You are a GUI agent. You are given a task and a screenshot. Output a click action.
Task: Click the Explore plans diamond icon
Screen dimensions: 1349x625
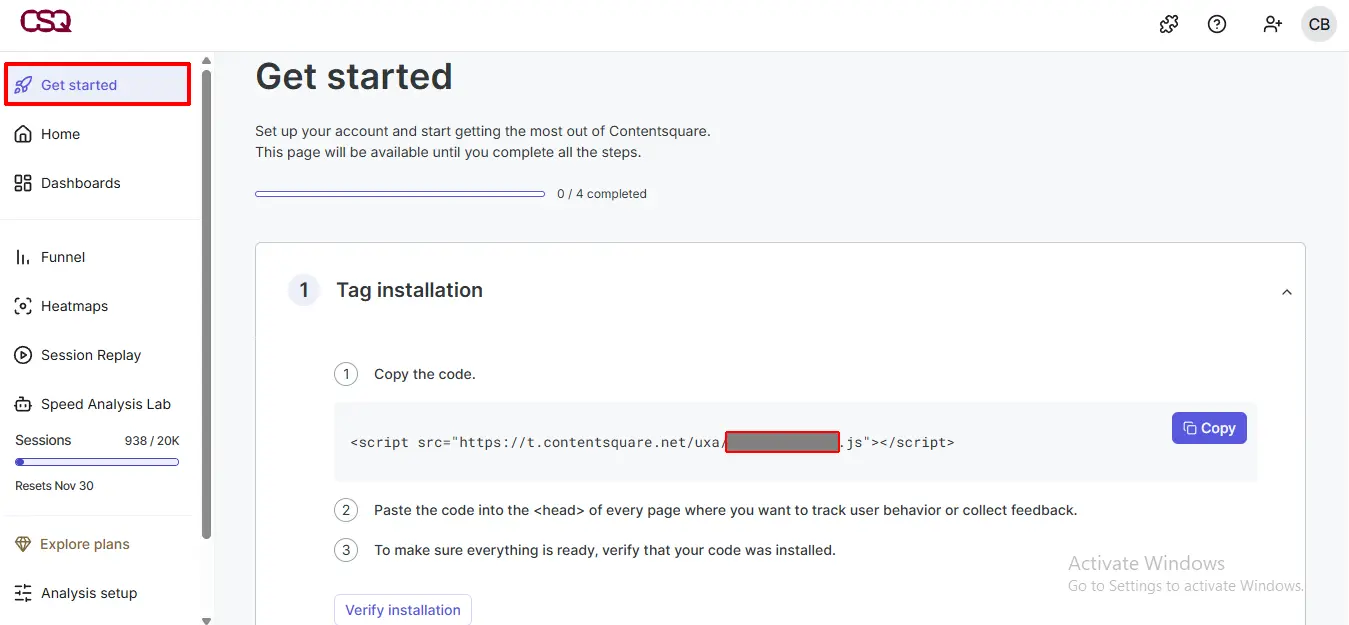coord(23,544)
